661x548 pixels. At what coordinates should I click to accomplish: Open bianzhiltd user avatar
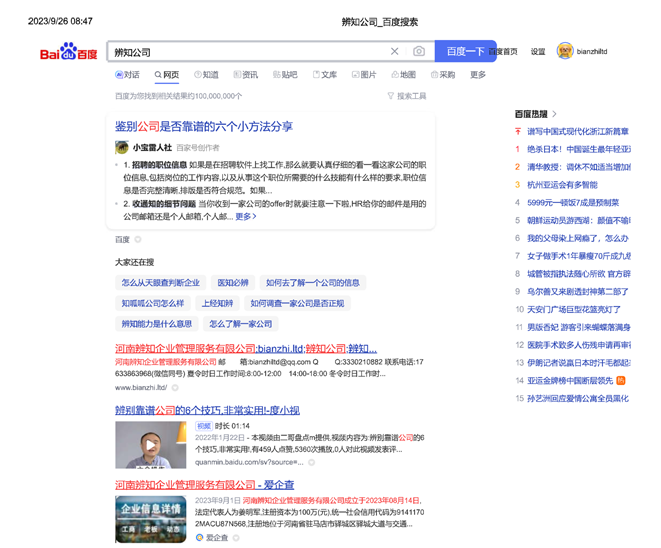tap(565, 51)
